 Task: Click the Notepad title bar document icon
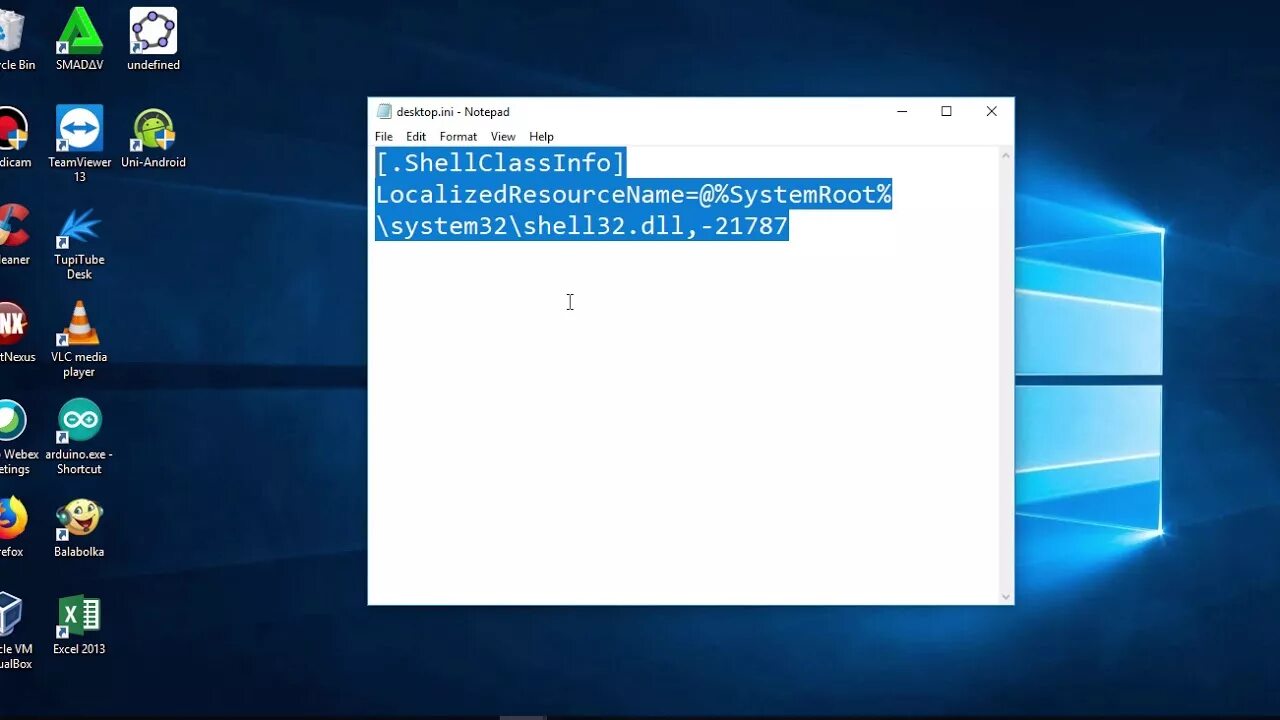[x=384, y=112]
